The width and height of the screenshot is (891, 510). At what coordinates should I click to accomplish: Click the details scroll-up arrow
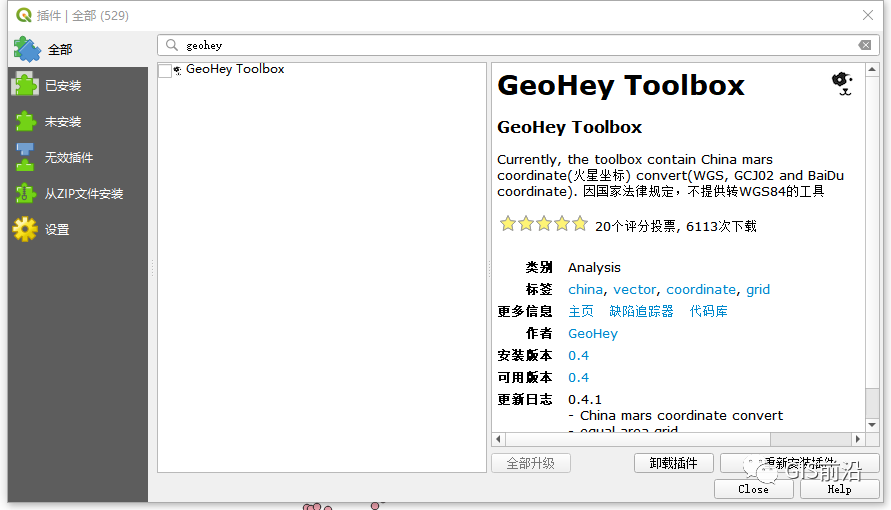[872, 69]
